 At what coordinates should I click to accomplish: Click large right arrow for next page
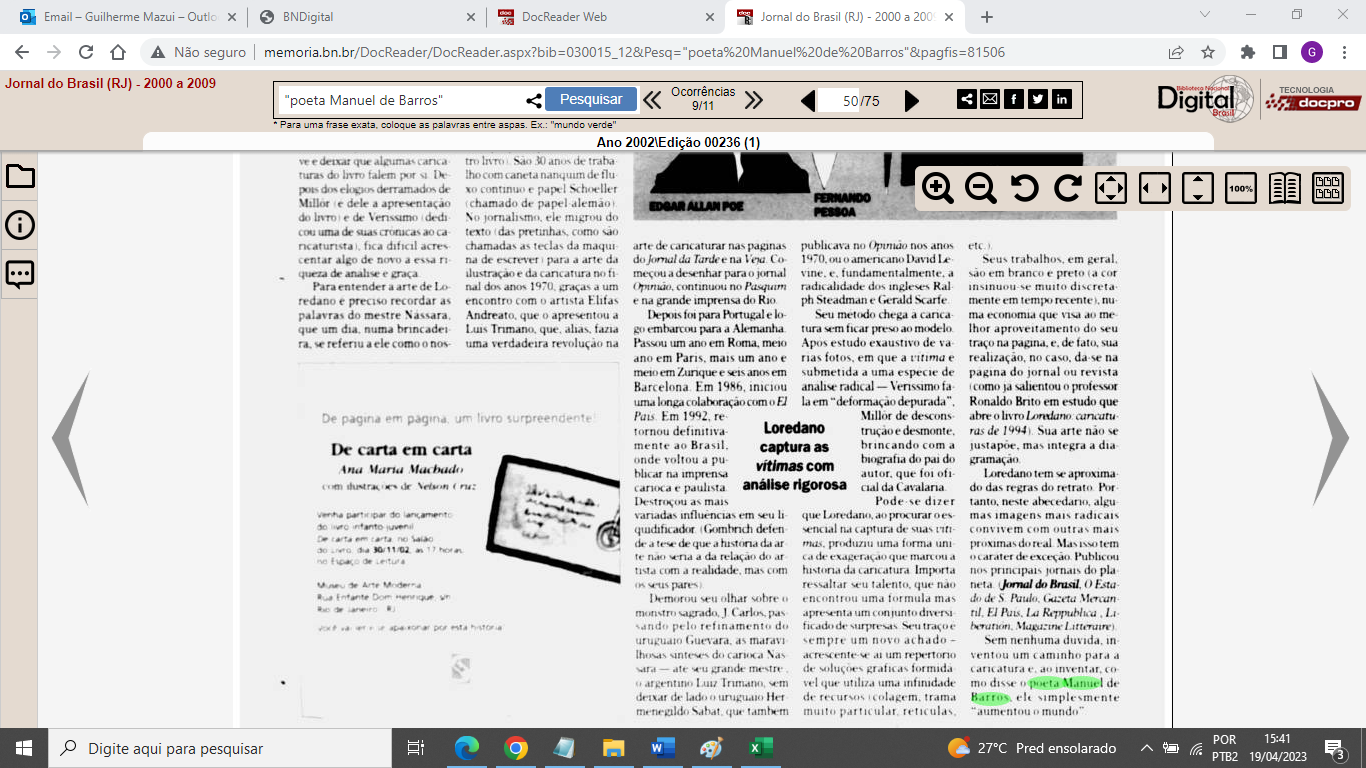(x=1330, y=439)
